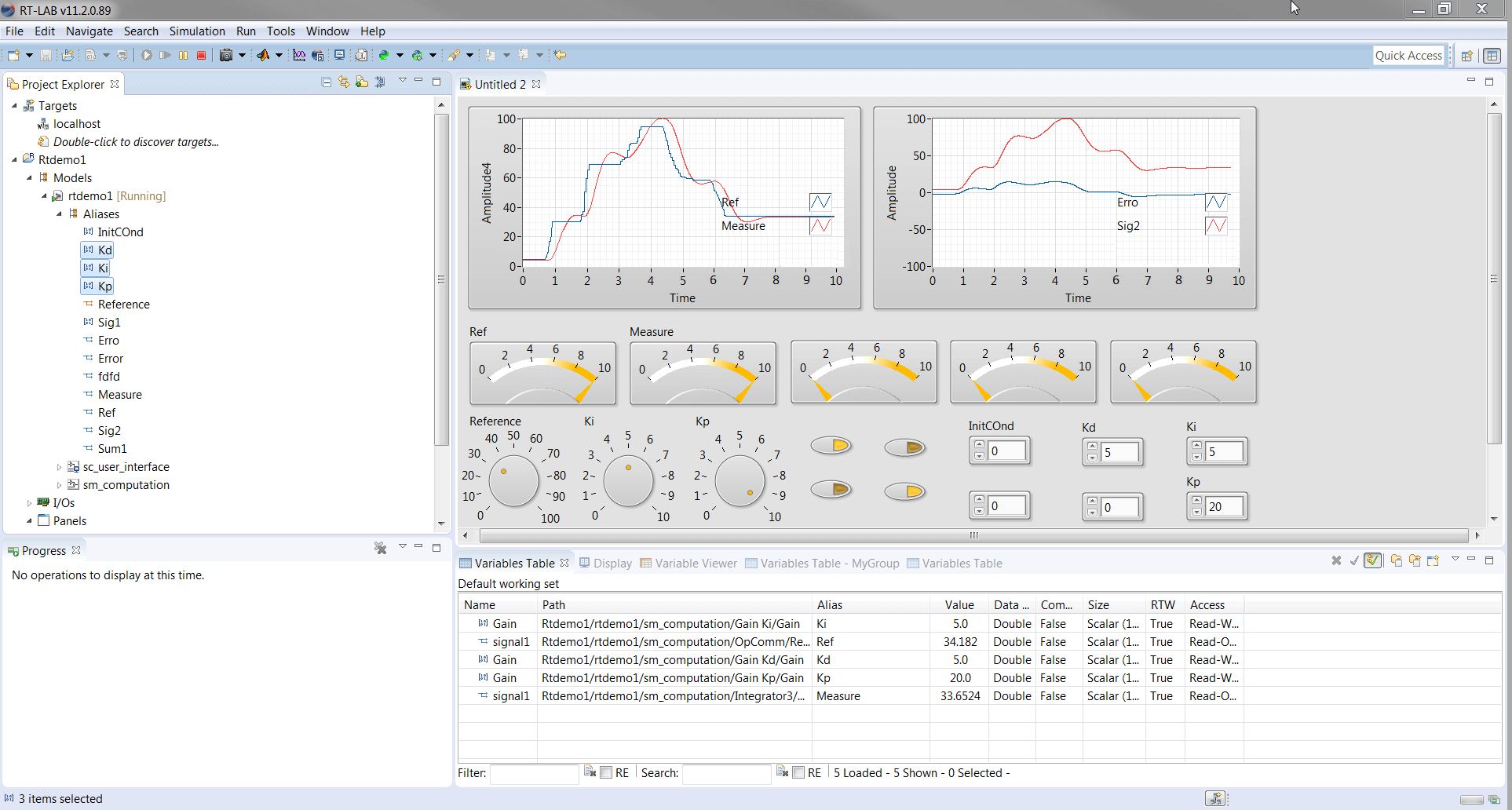Click the camera Snapshot toolbar icon
The image size is (1512, 810).
pos(226,55)
